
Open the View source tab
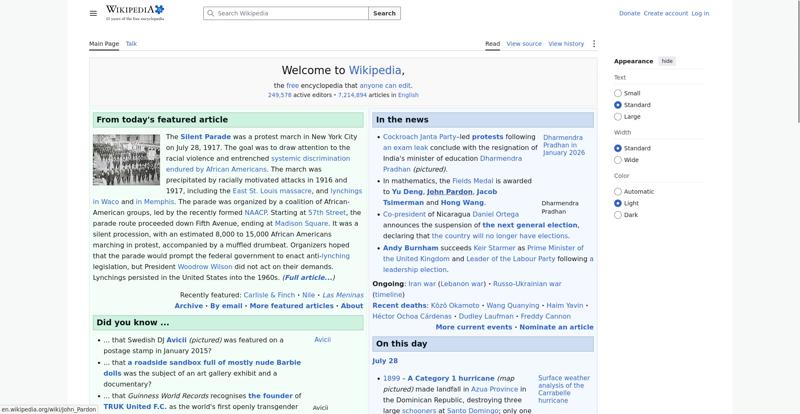pos(524,44)
